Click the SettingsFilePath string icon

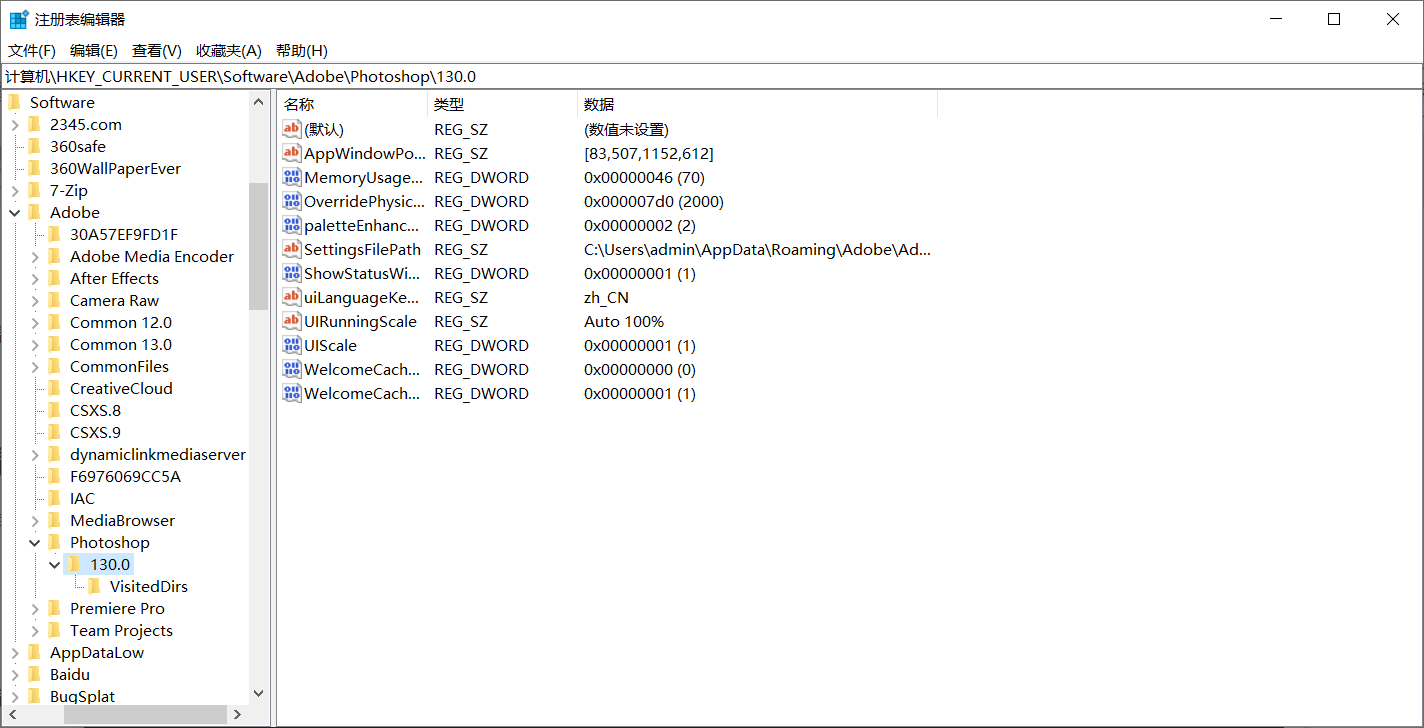[292, 249]
